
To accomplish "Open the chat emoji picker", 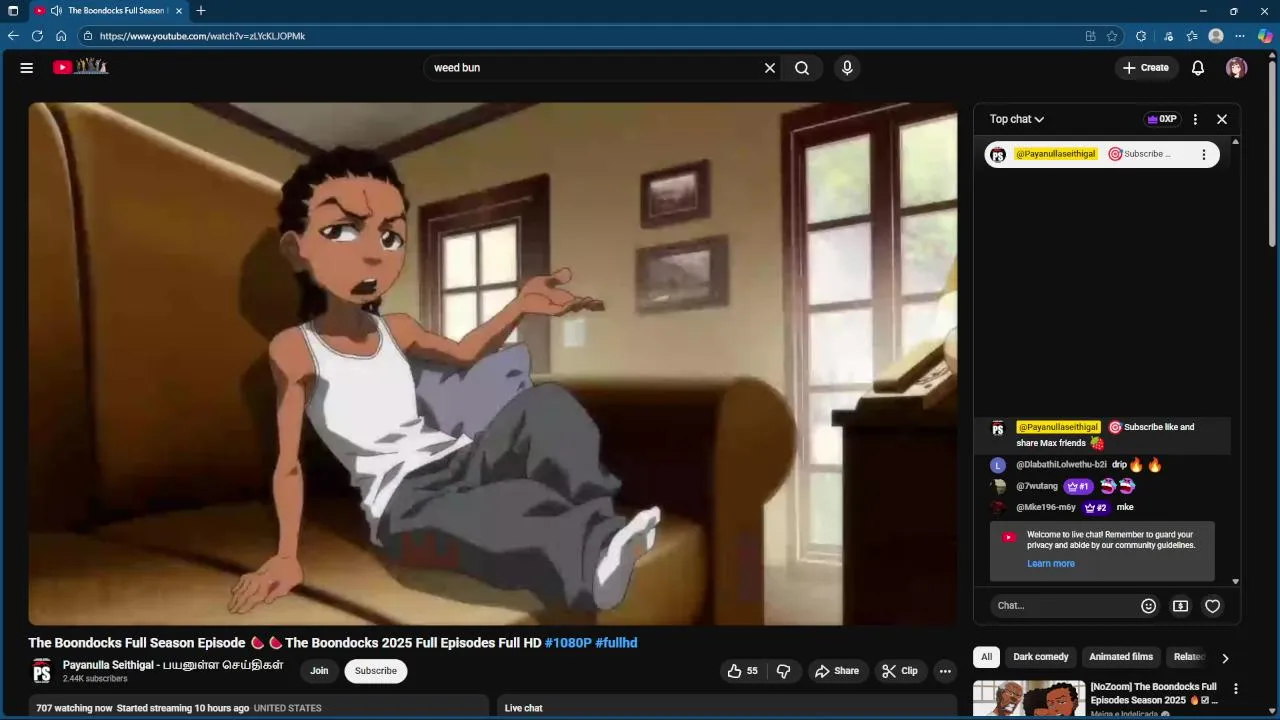I will (x=1149, y=606).
